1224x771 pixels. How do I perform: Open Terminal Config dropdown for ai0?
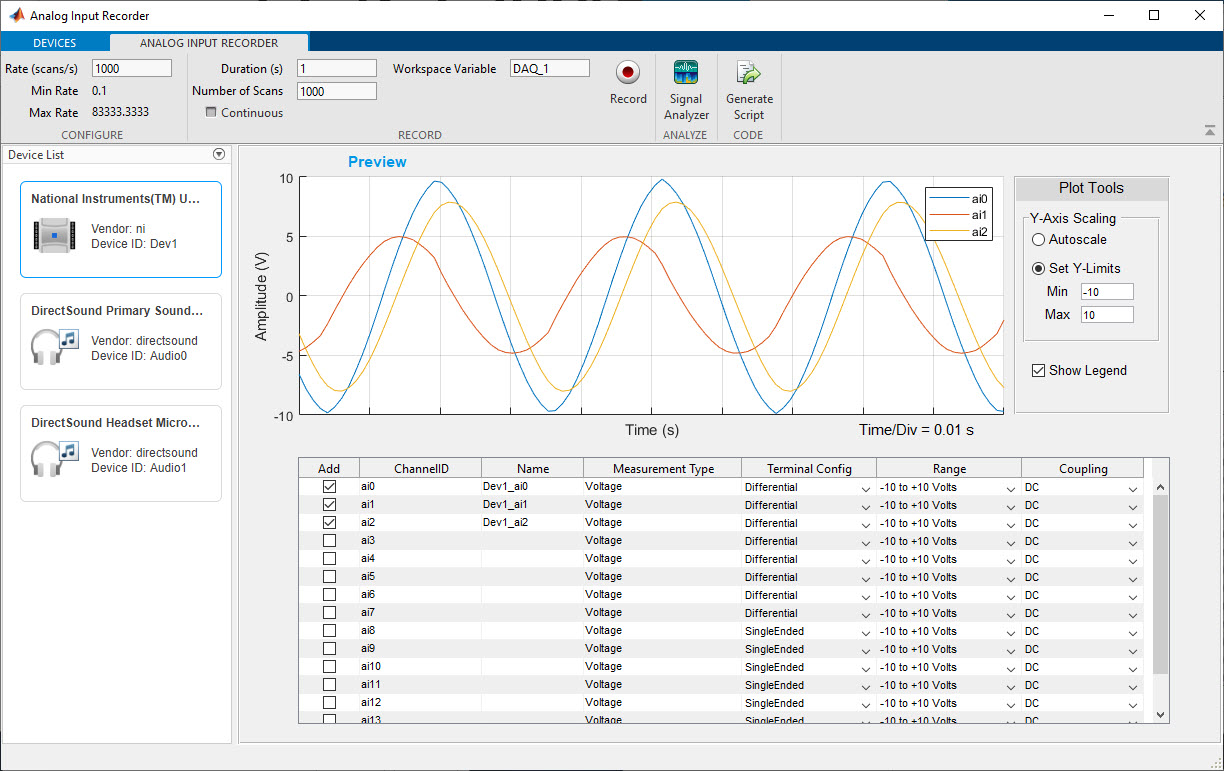(865, 488)
